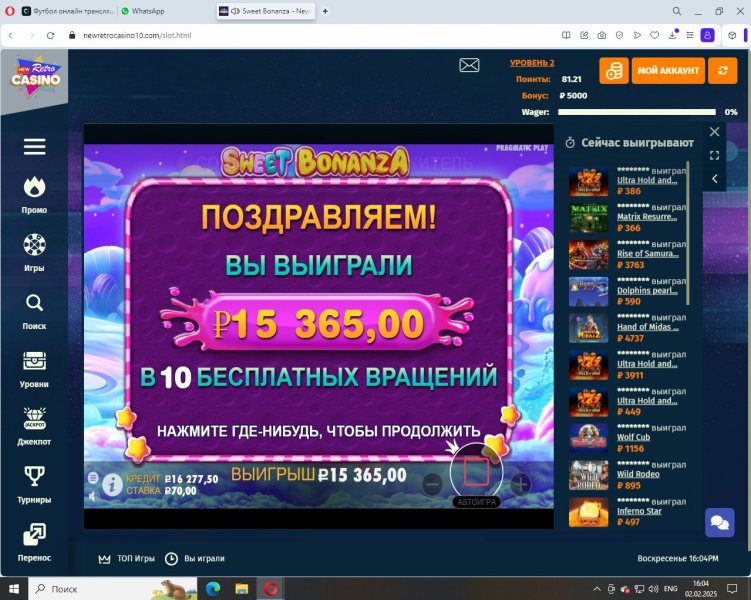Open ТОП Игры tab

(x=126, y=558)
